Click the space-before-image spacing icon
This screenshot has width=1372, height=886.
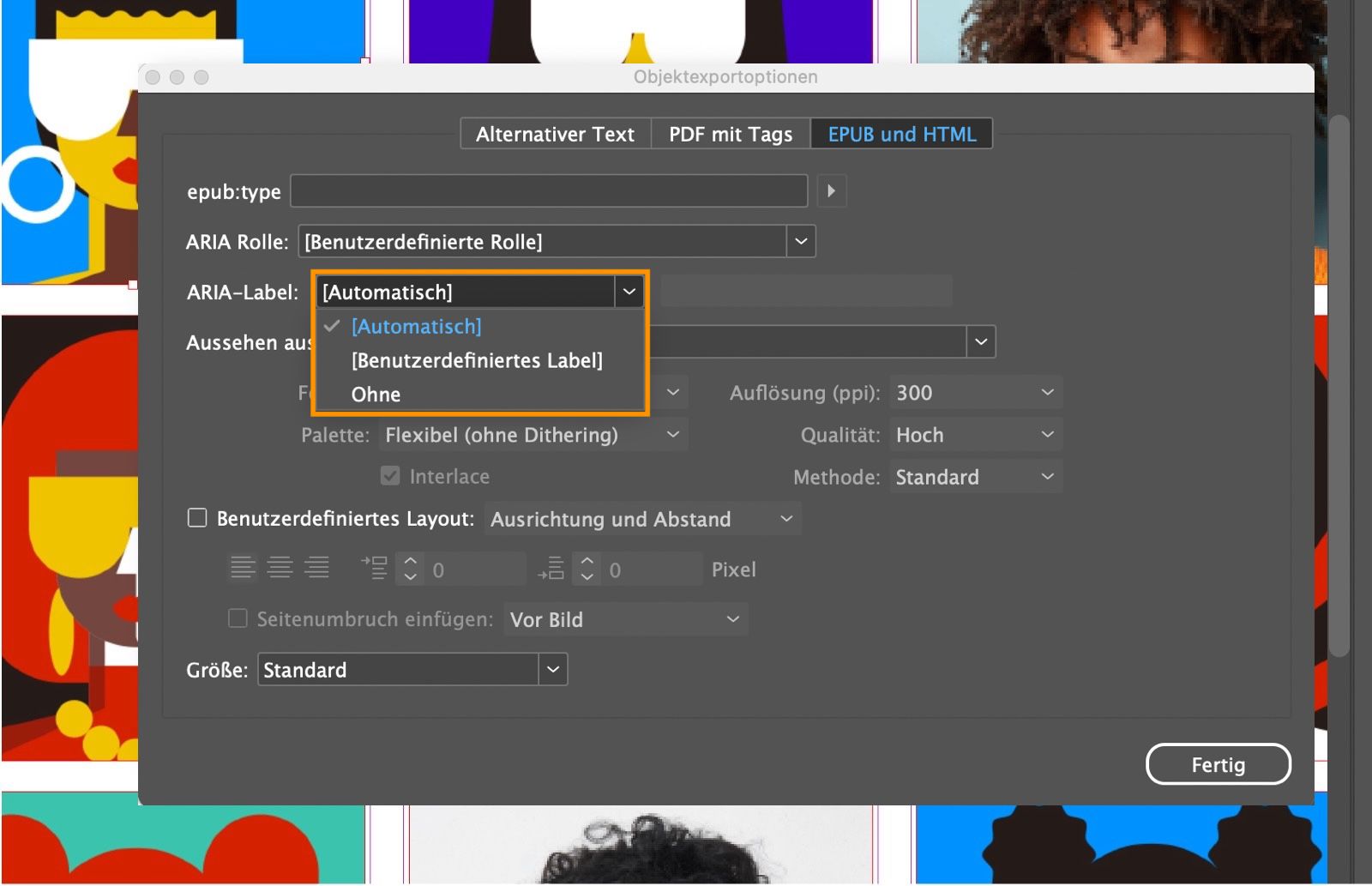pyautogui.click(x=375, y=567)
